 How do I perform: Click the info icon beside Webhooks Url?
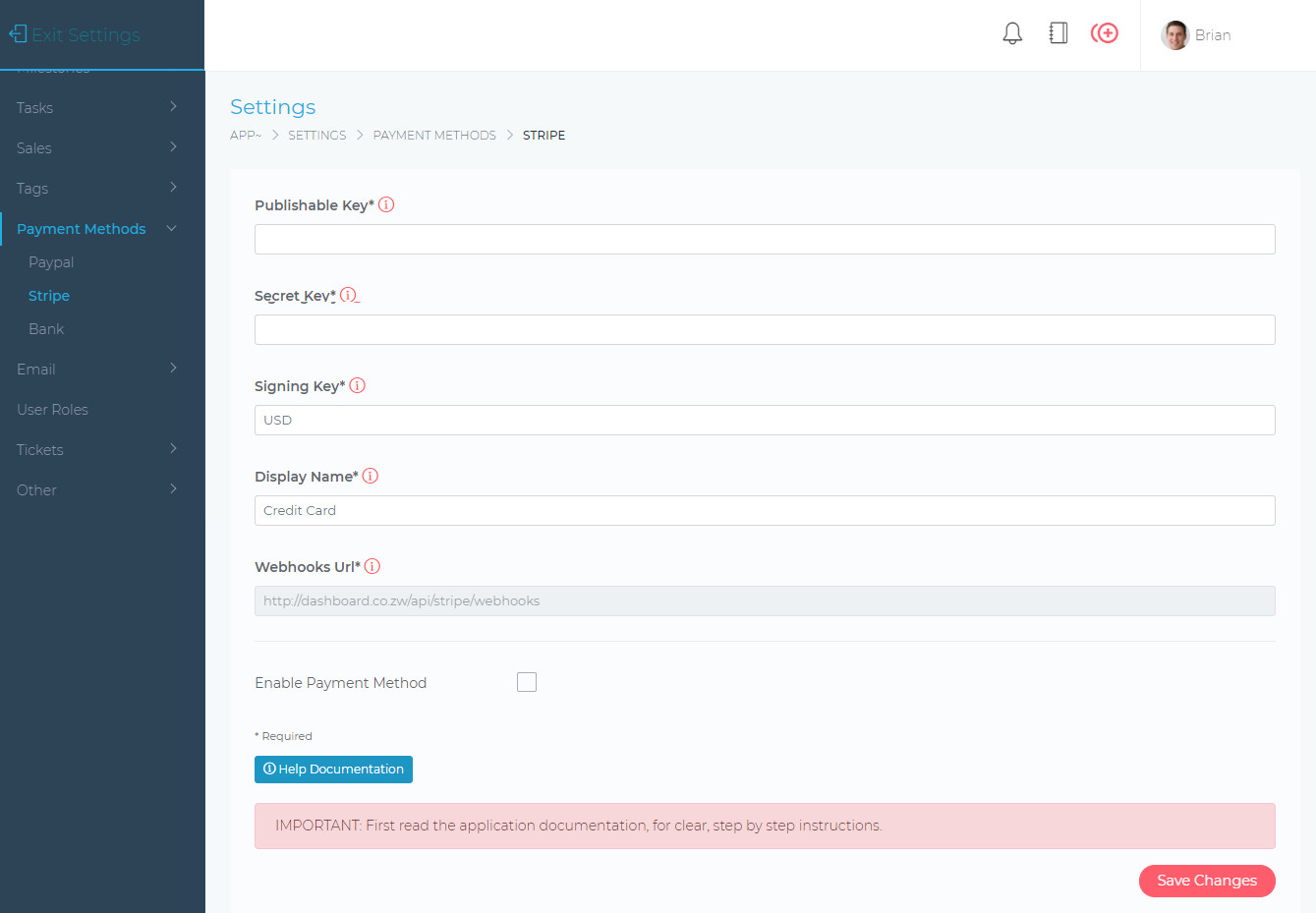click(372, 566)
